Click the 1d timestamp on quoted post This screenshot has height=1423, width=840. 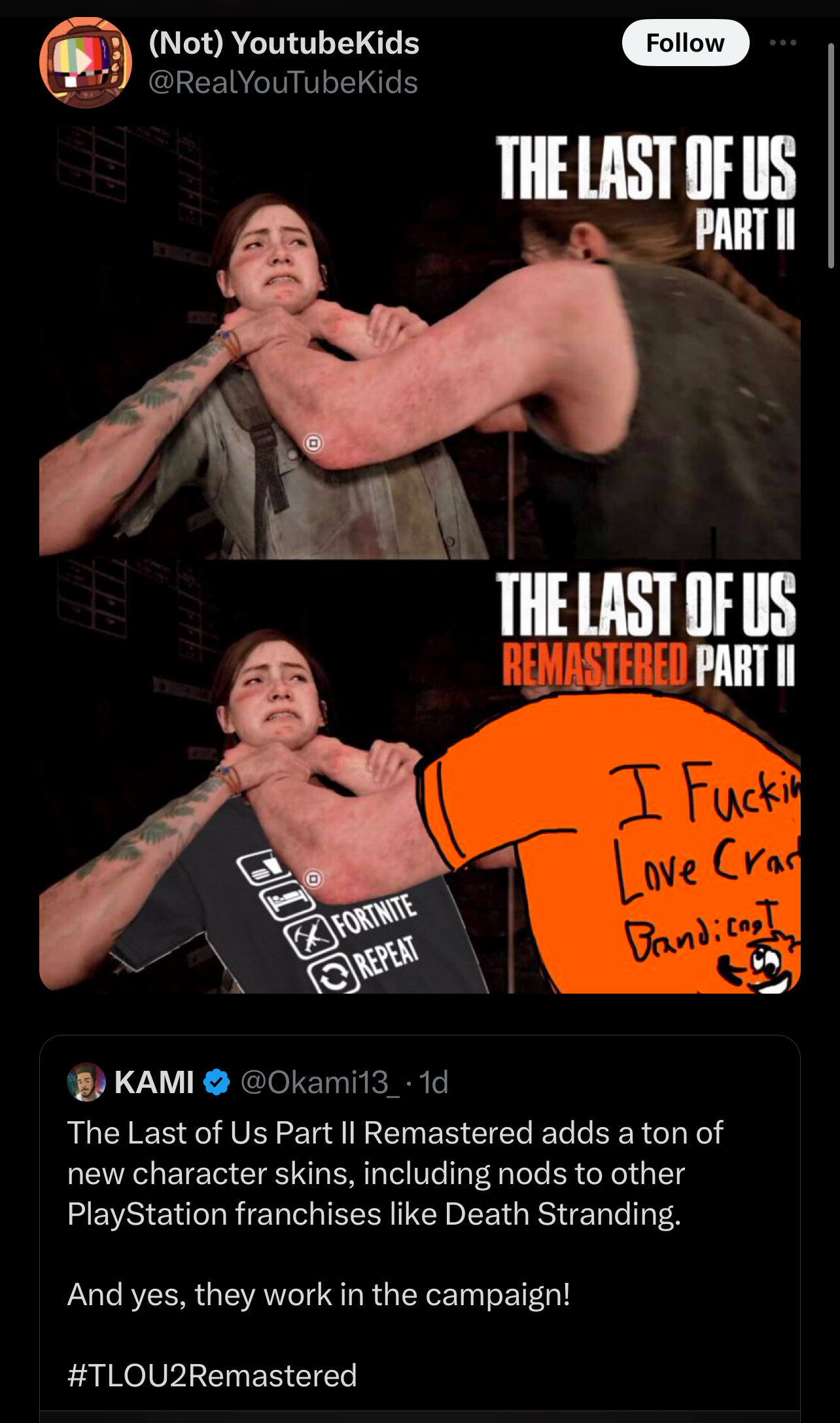pyautogui.click(x=434, y=1082)
